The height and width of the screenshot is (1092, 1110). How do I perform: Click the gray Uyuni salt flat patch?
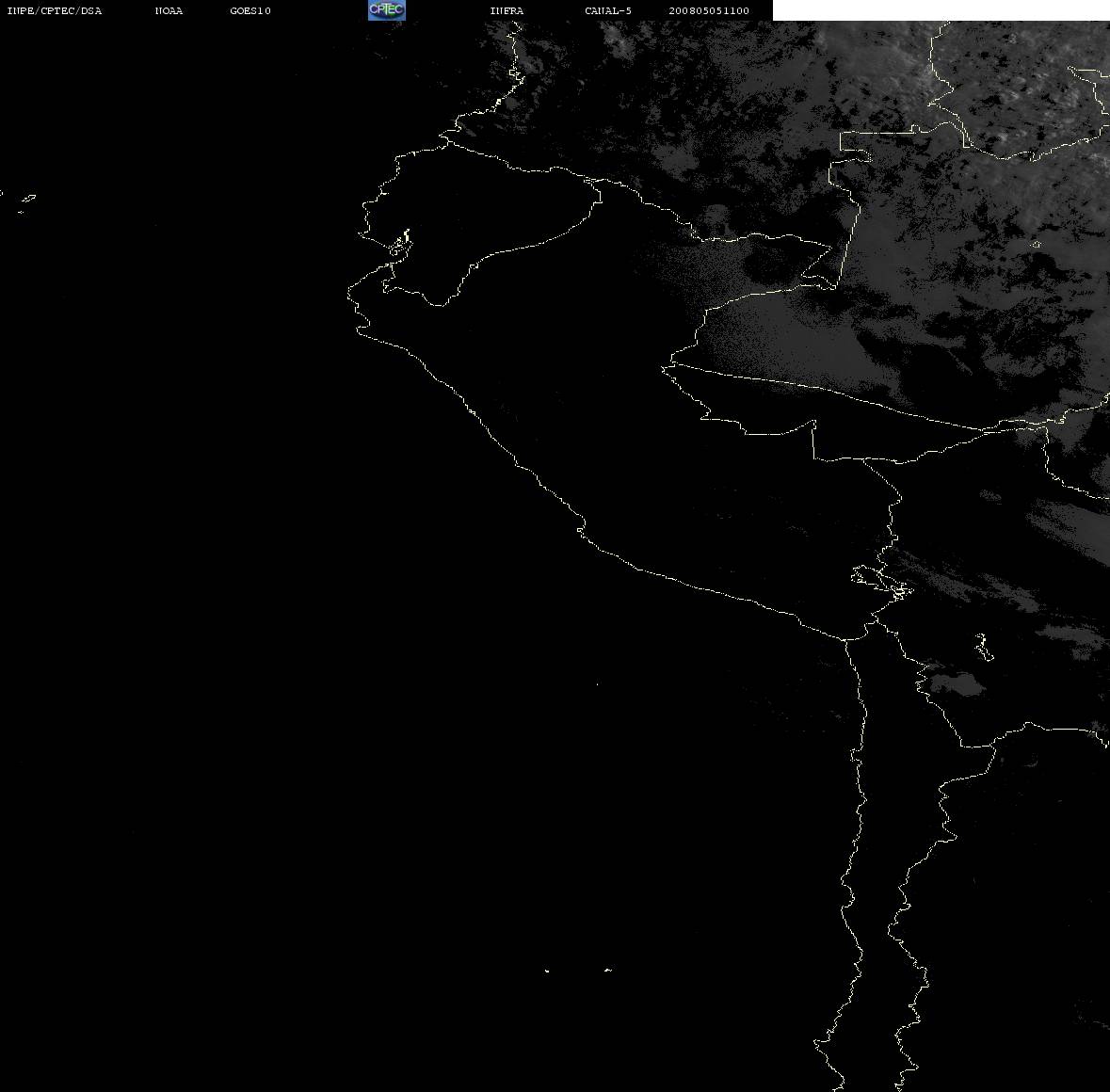[956, 684]
